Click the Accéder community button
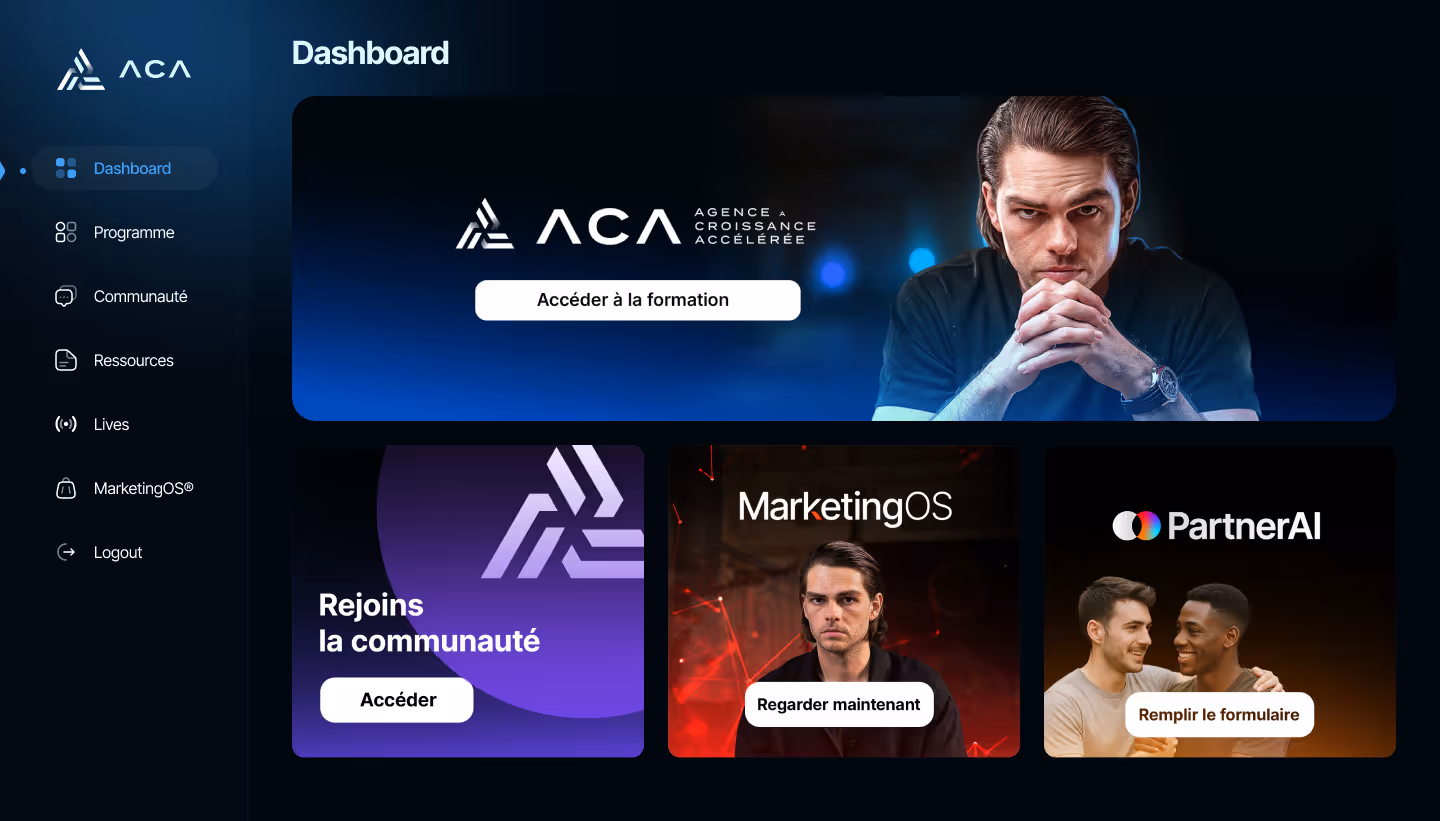 [x=397, y=700]
